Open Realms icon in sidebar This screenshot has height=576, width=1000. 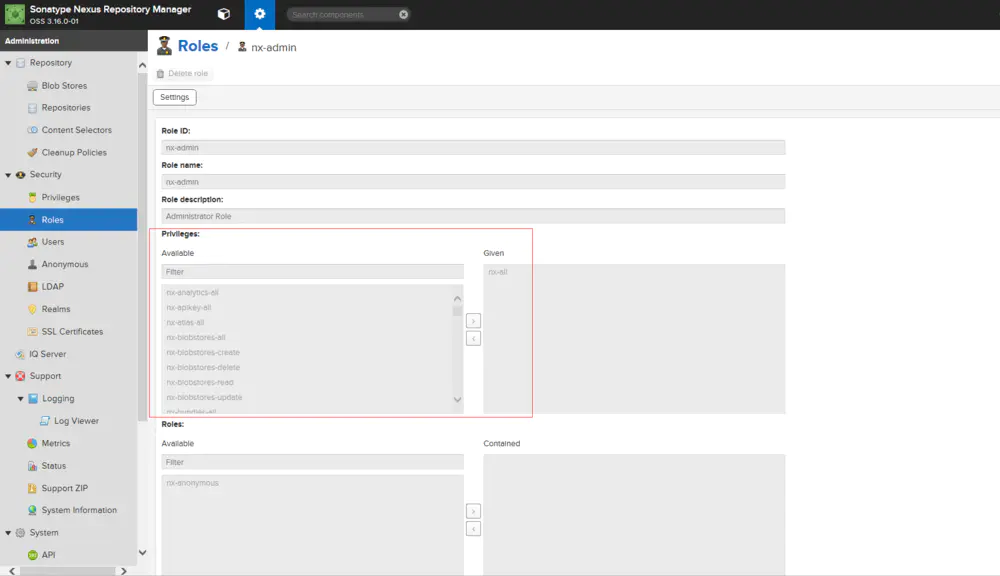point(33,309)
